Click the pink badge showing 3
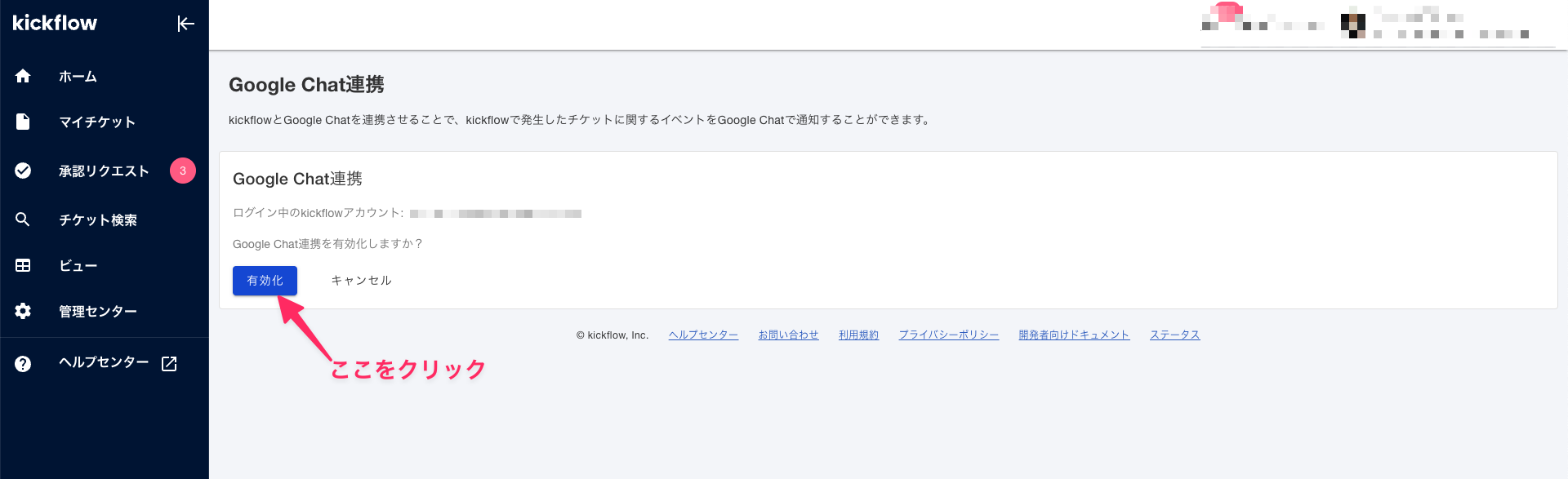 point(183,171)
